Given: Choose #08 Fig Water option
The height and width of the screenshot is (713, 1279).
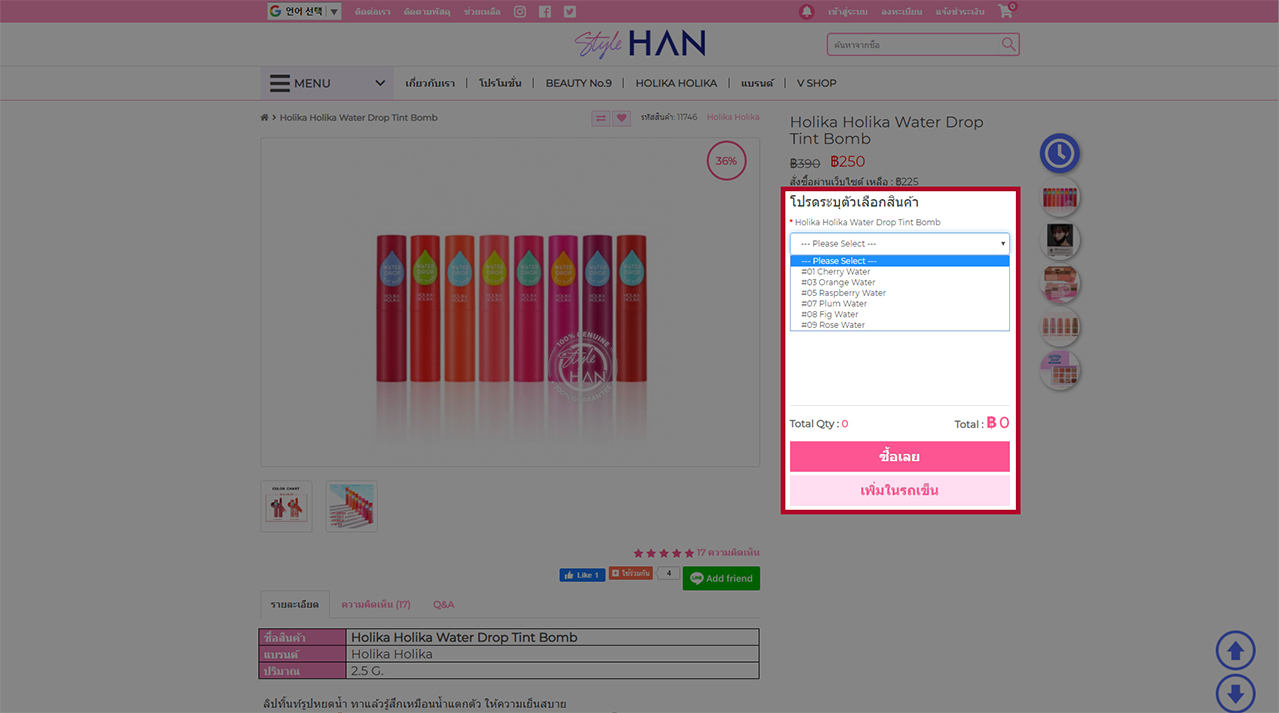Looking at the screenshot, I should (900, 314).
